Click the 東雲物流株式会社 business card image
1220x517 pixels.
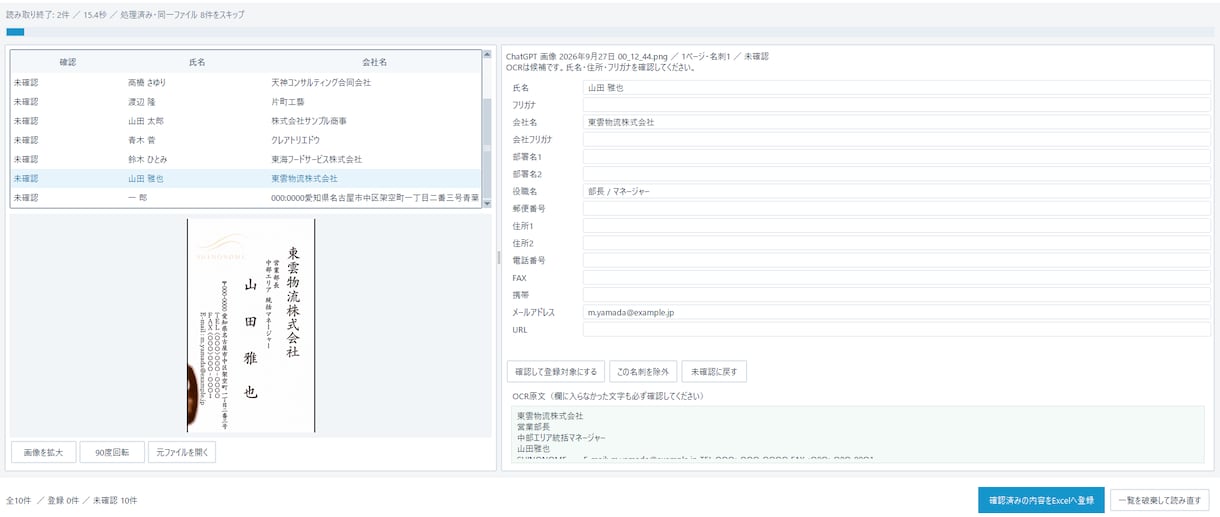point(251,325)
